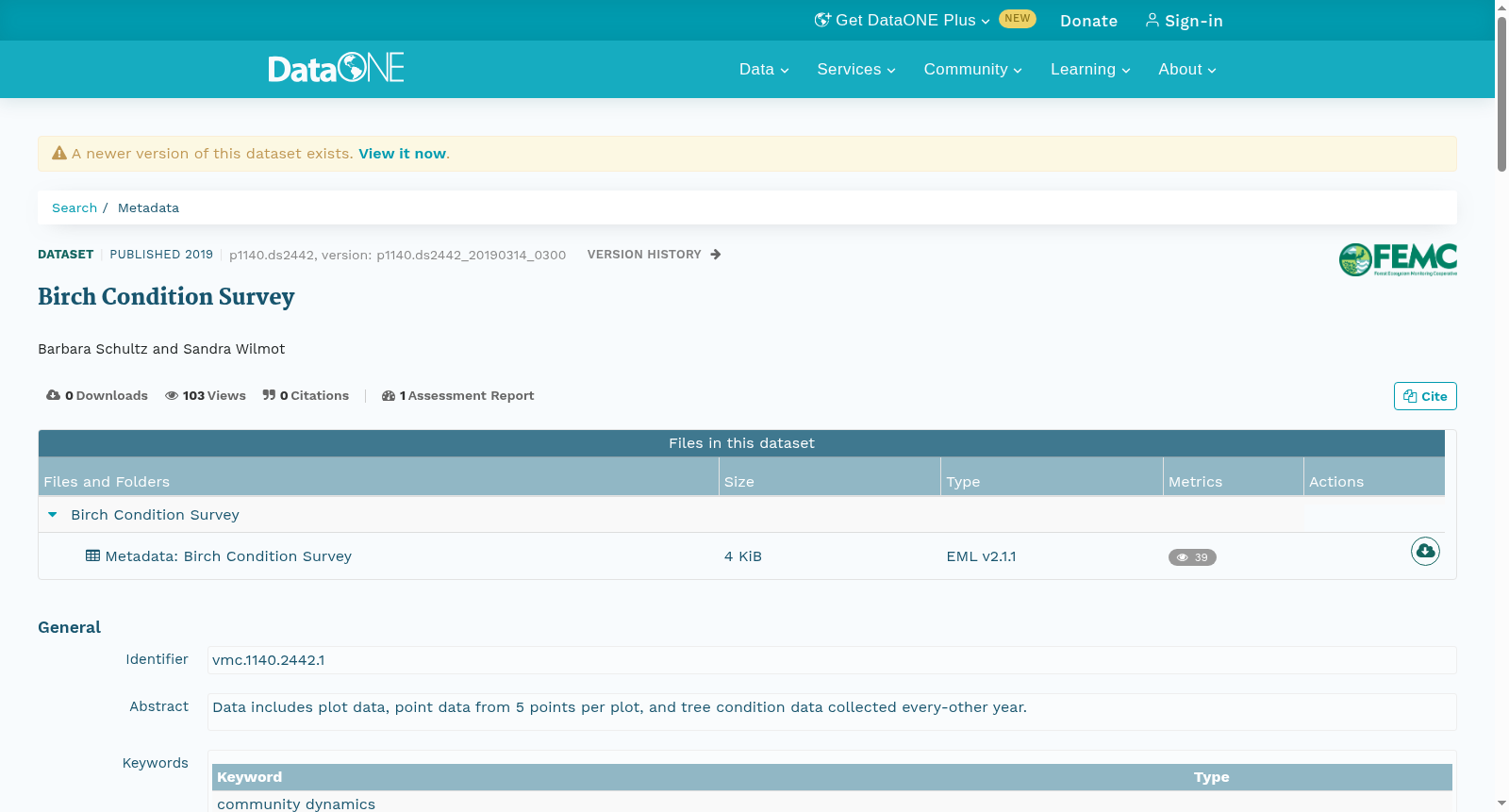Click the Keyword column header
The height and width of the screenshot is (812, 1509).
tap(250, 777)
